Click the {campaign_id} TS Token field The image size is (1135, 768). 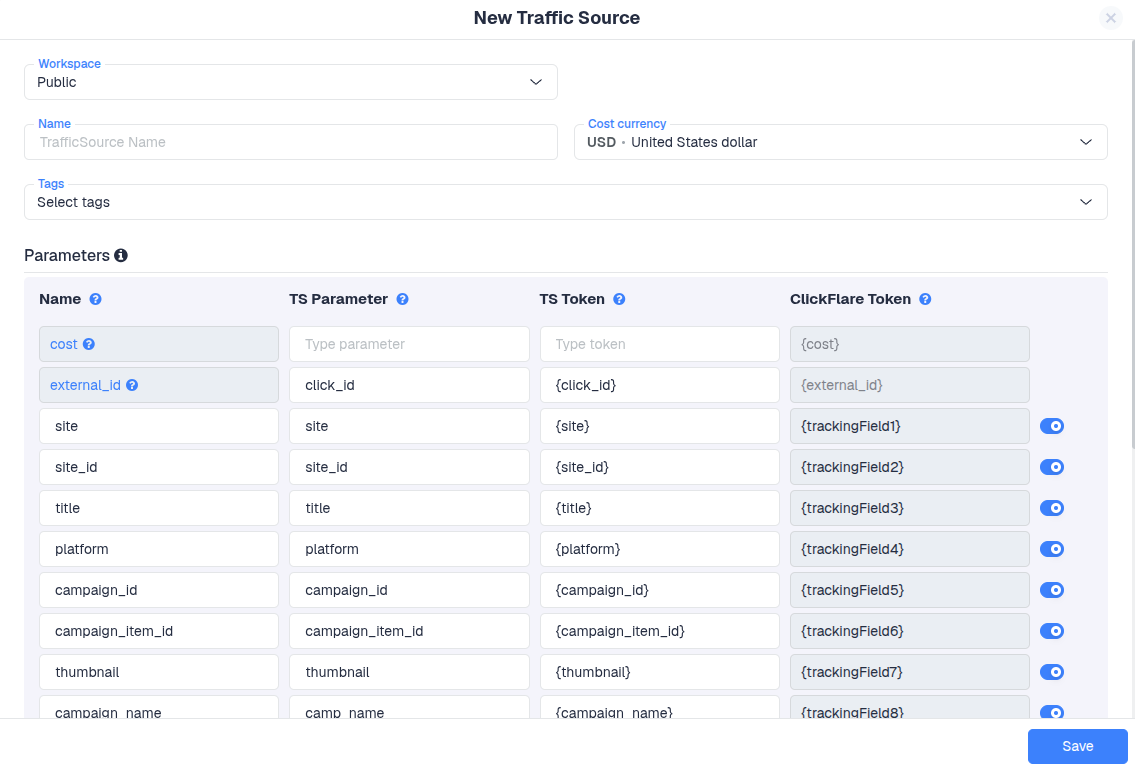[x=659, y=590]
